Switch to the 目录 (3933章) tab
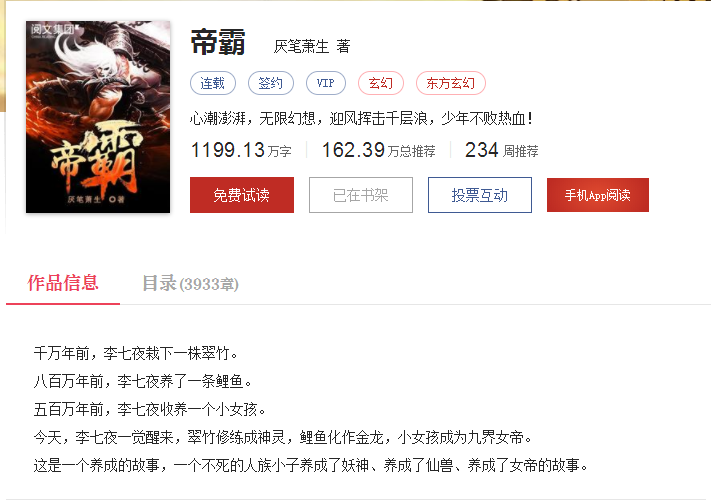The image size is (711, 500). point(190,284)
